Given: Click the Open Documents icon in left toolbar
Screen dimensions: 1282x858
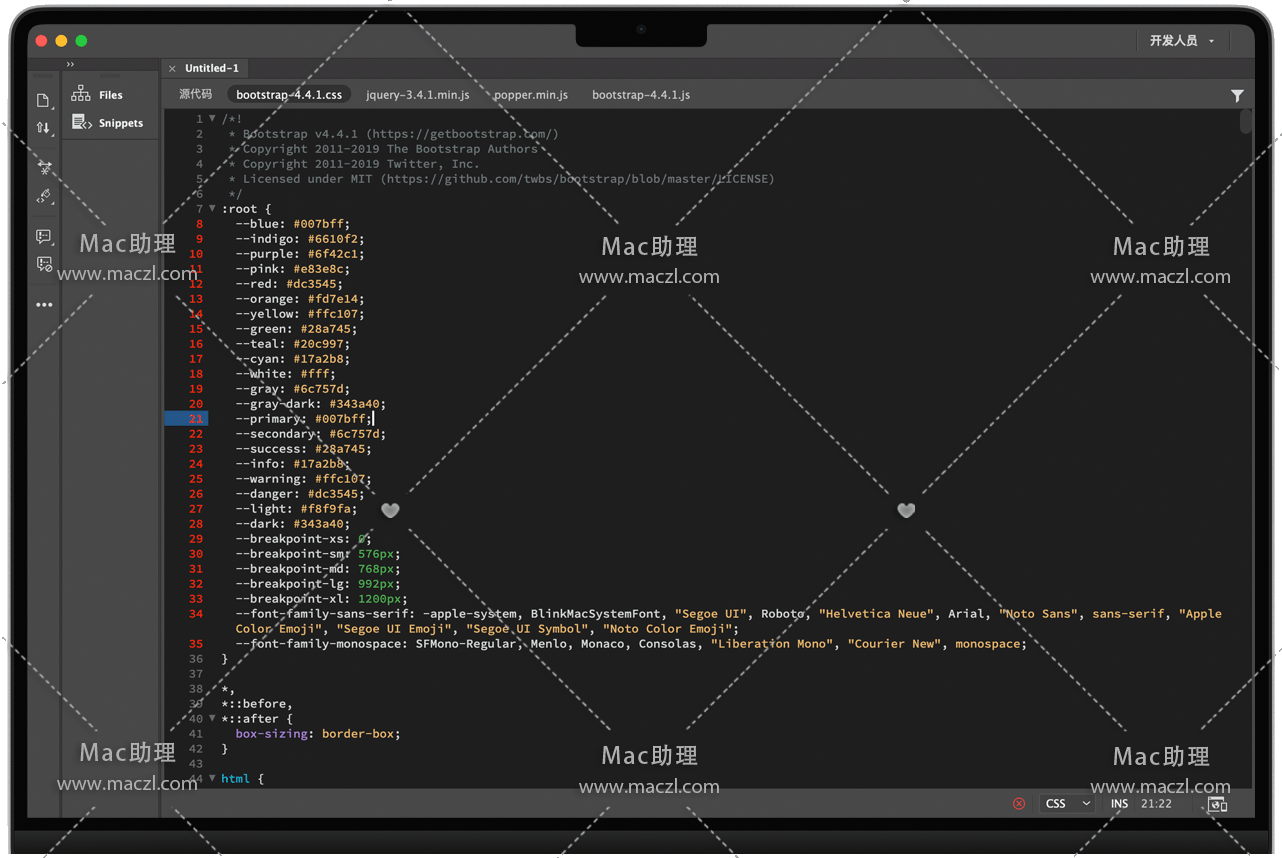Looking at the screenshot, I should [x=43, y=101].
